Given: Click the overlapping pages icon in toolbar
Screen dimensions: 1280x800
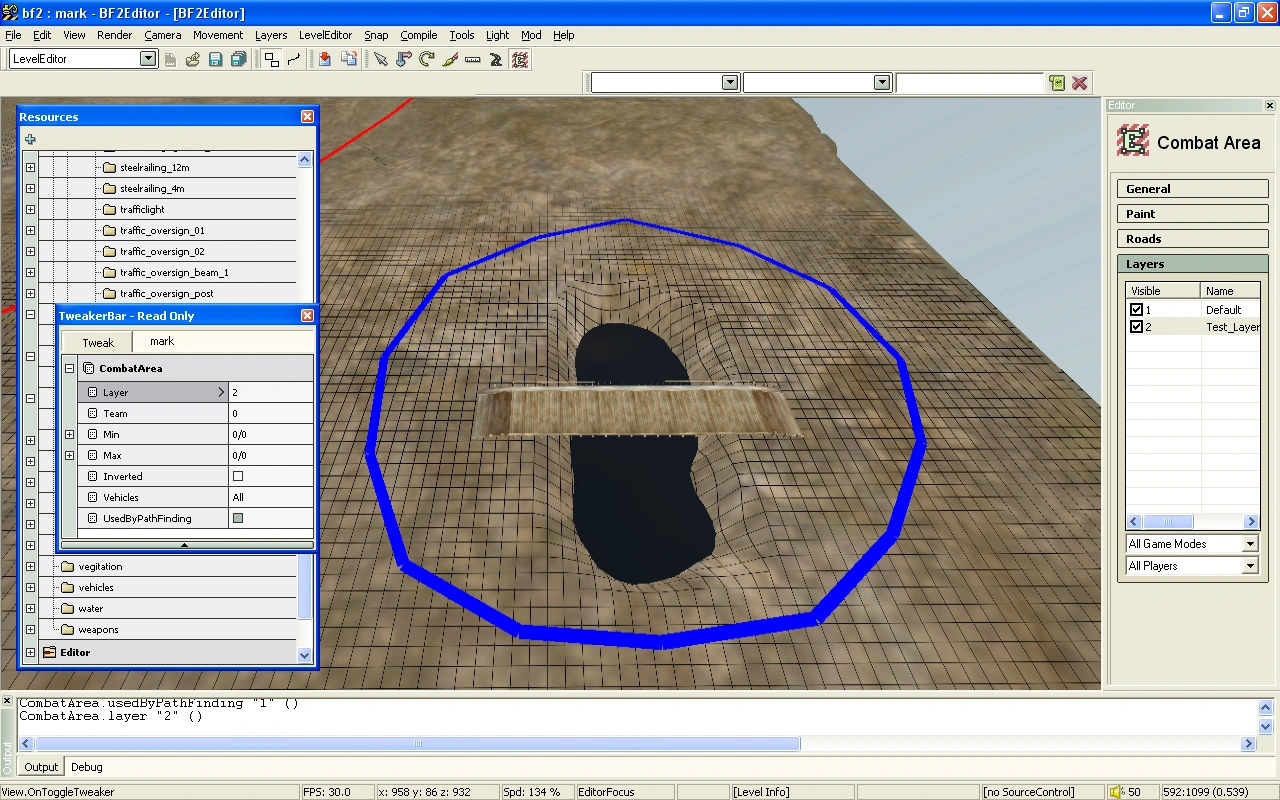Looking at the screenshot, I should [x=349, y=59].
